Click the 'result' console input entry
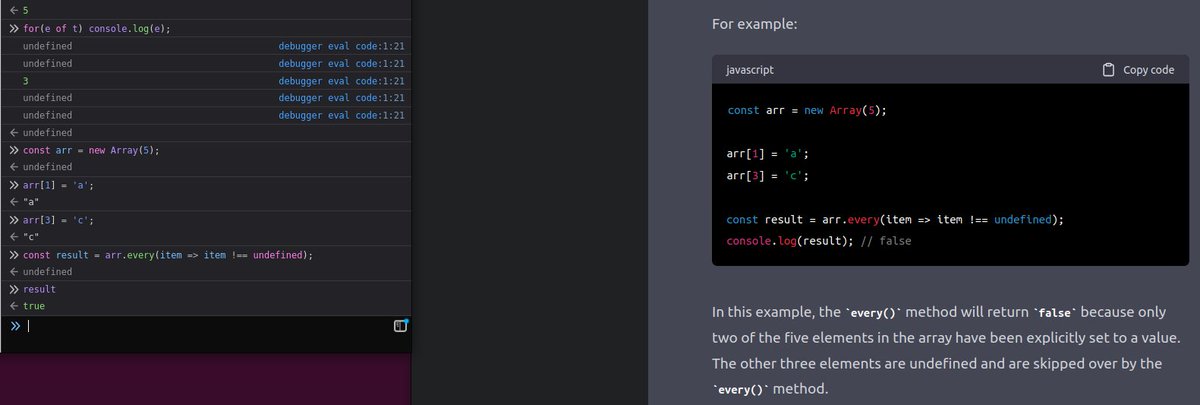This screenshot has height=405, width=1200. click(39, 288)
